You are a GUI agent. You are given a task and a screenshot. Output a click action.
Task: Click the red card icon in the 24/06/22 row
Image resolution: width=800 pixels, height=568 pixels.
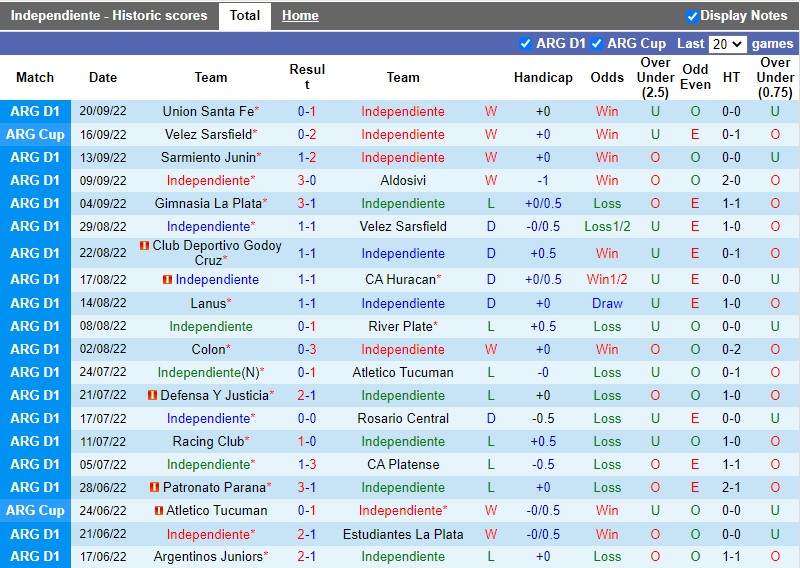pyautogui.click(x=159, y=511)
